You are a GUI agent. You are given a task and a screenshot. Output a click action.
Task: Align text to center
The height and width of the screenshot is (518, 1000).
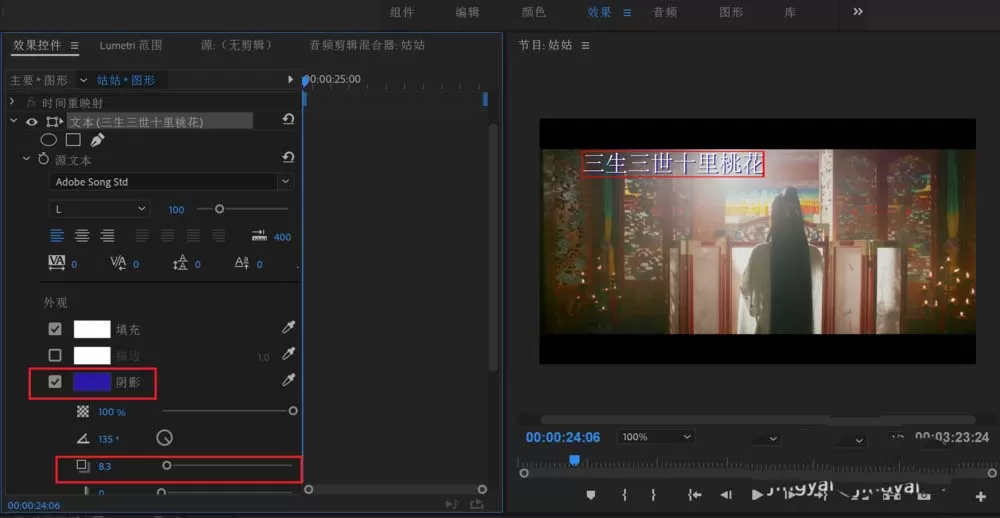[82, 236]
